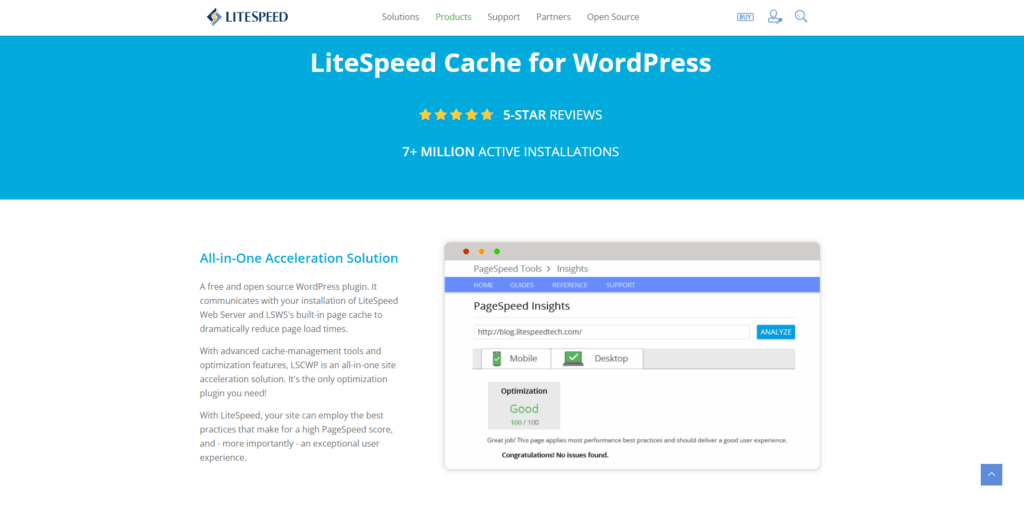Click the blog.litespeedtech.com URL field

(612, 332)
